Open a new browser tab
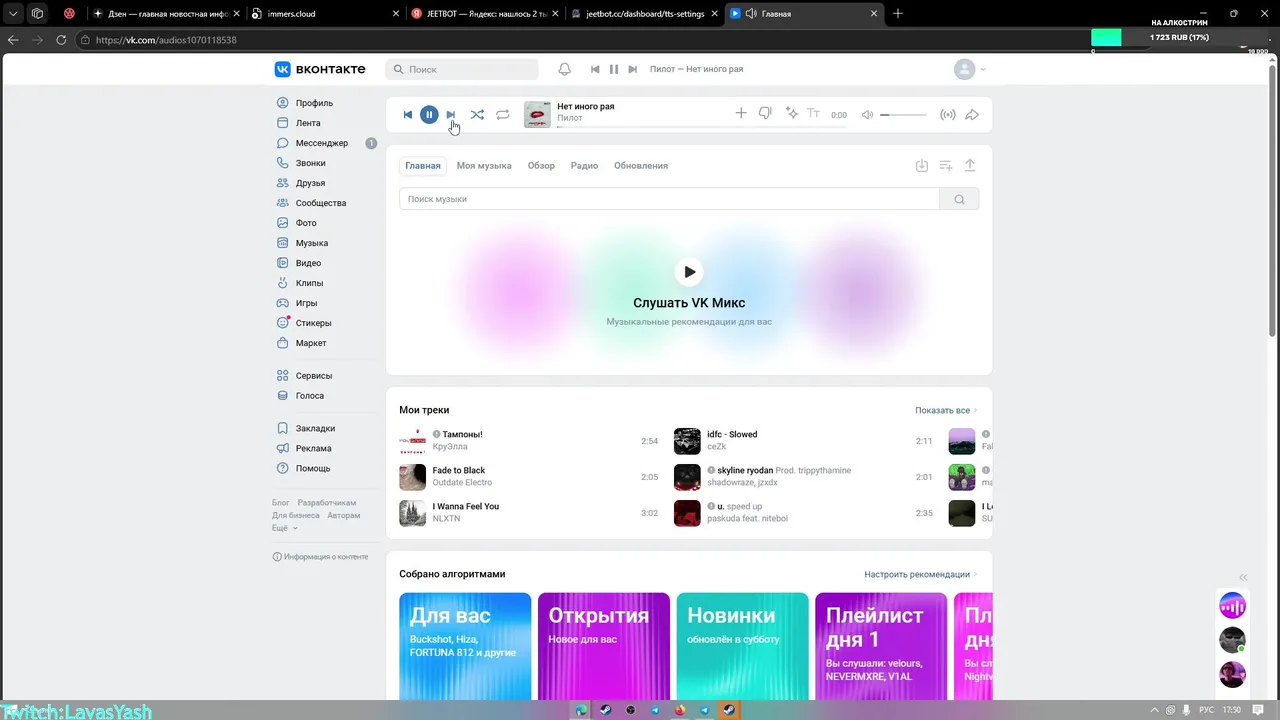 point(898,14)
